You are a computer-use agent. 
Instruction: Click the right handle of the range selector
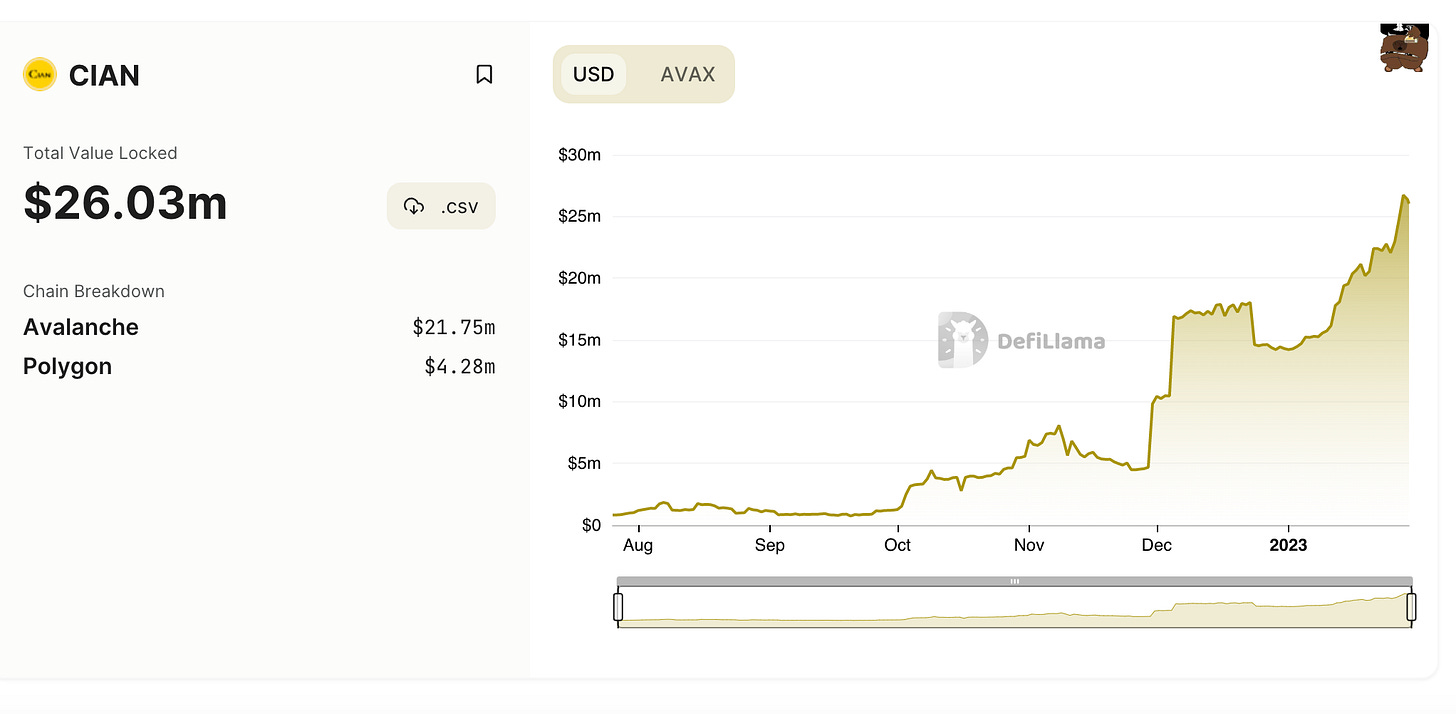point(1411,607)
